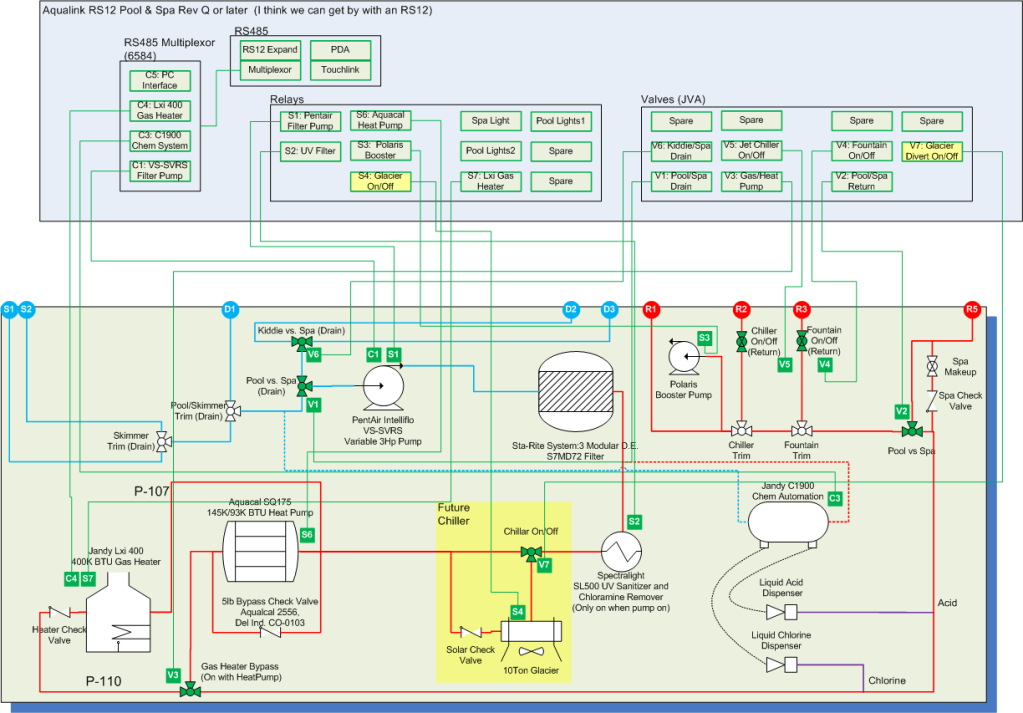Select the green S6 tag
This screenshot has width=1023, height=713.
307,535
